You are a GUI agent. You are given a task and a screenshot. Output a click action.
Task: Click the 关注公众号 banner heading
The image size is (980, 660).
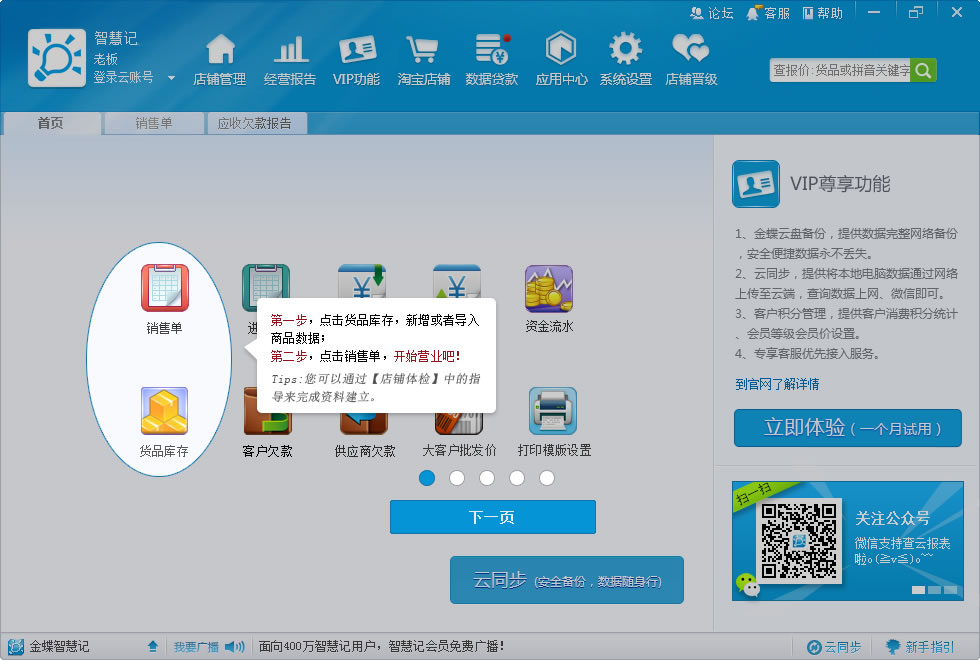tap(892, 518)
